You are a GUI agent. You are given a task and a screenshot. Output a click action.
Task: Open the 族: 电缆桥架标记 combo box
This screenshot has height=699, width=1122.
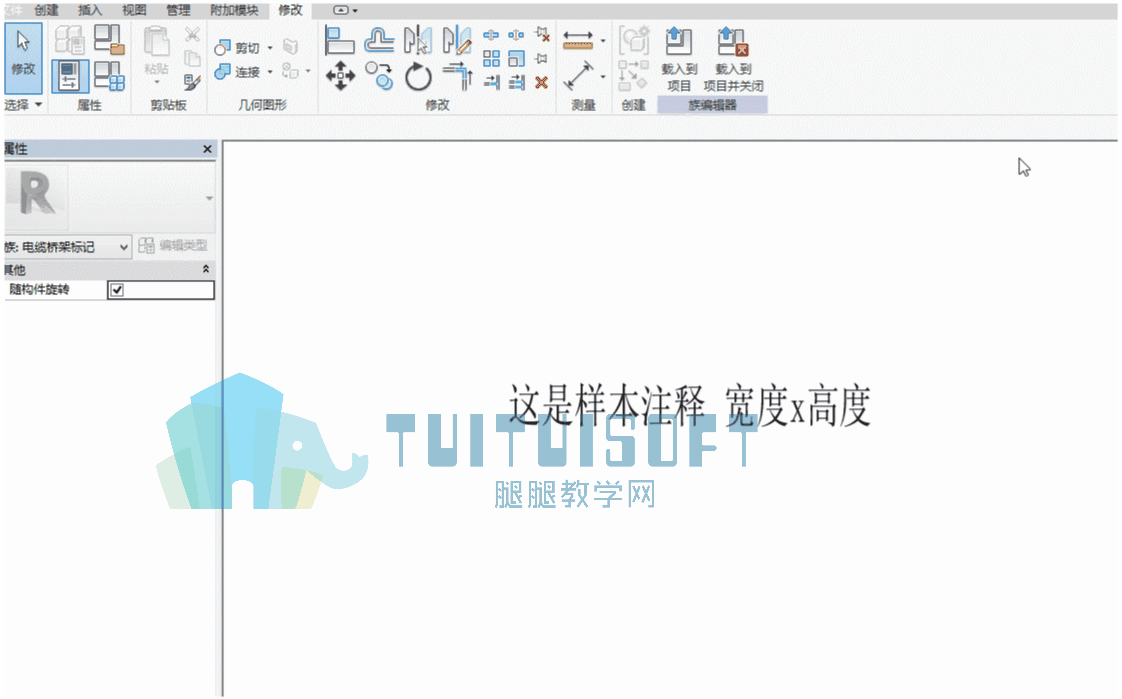pyautogui.click(x=67, y=247)
